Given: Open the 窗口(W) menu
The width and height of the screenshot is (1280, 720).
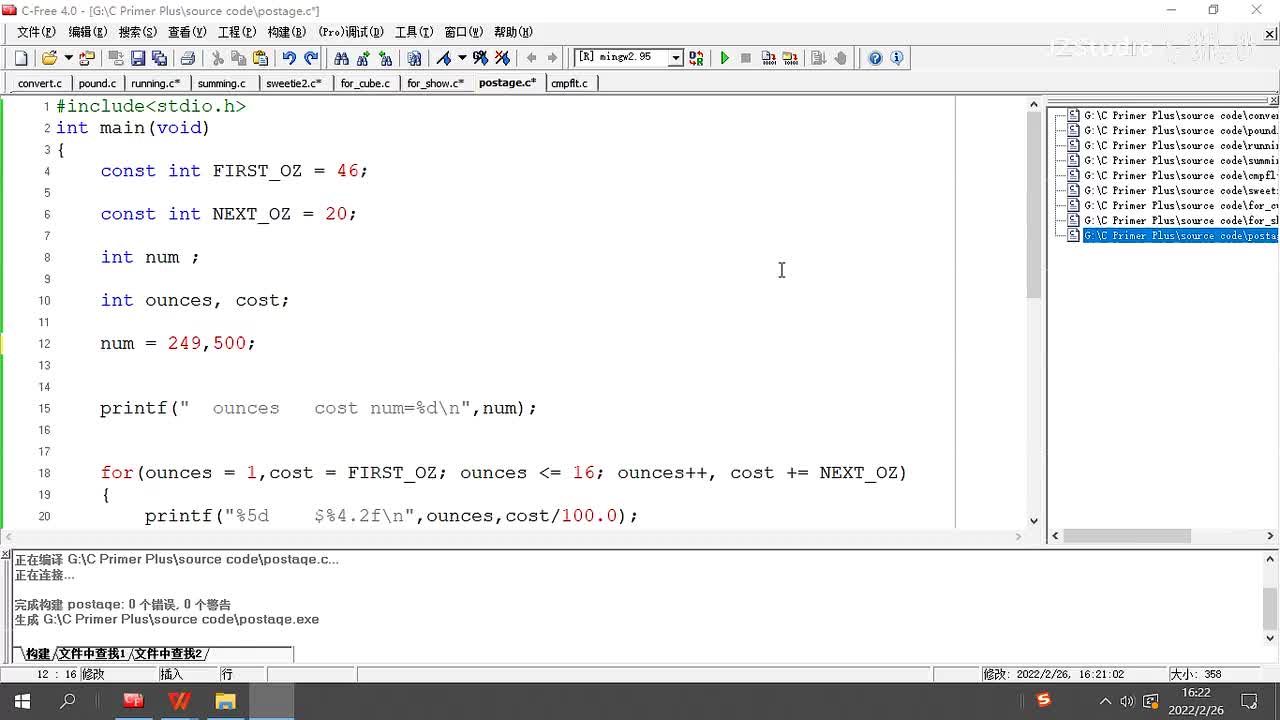Looking at the screenshot, I should coord(464,32).
